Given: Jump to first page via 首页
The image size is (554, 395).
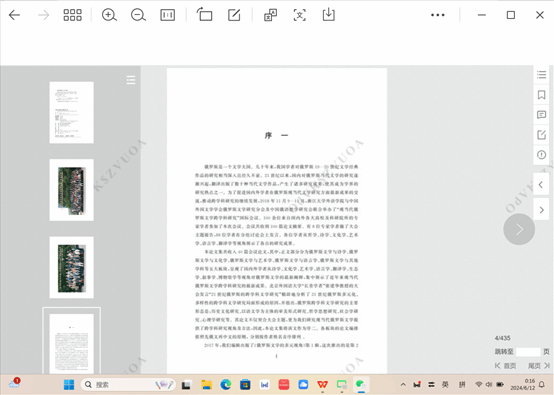Looking at the screenshot, I should click(x=506, y=366).
